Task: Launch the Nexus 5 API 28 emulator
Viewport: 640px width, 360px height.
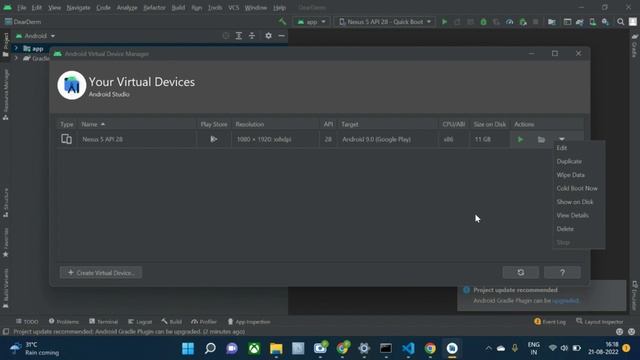Action: click(520, 140)
